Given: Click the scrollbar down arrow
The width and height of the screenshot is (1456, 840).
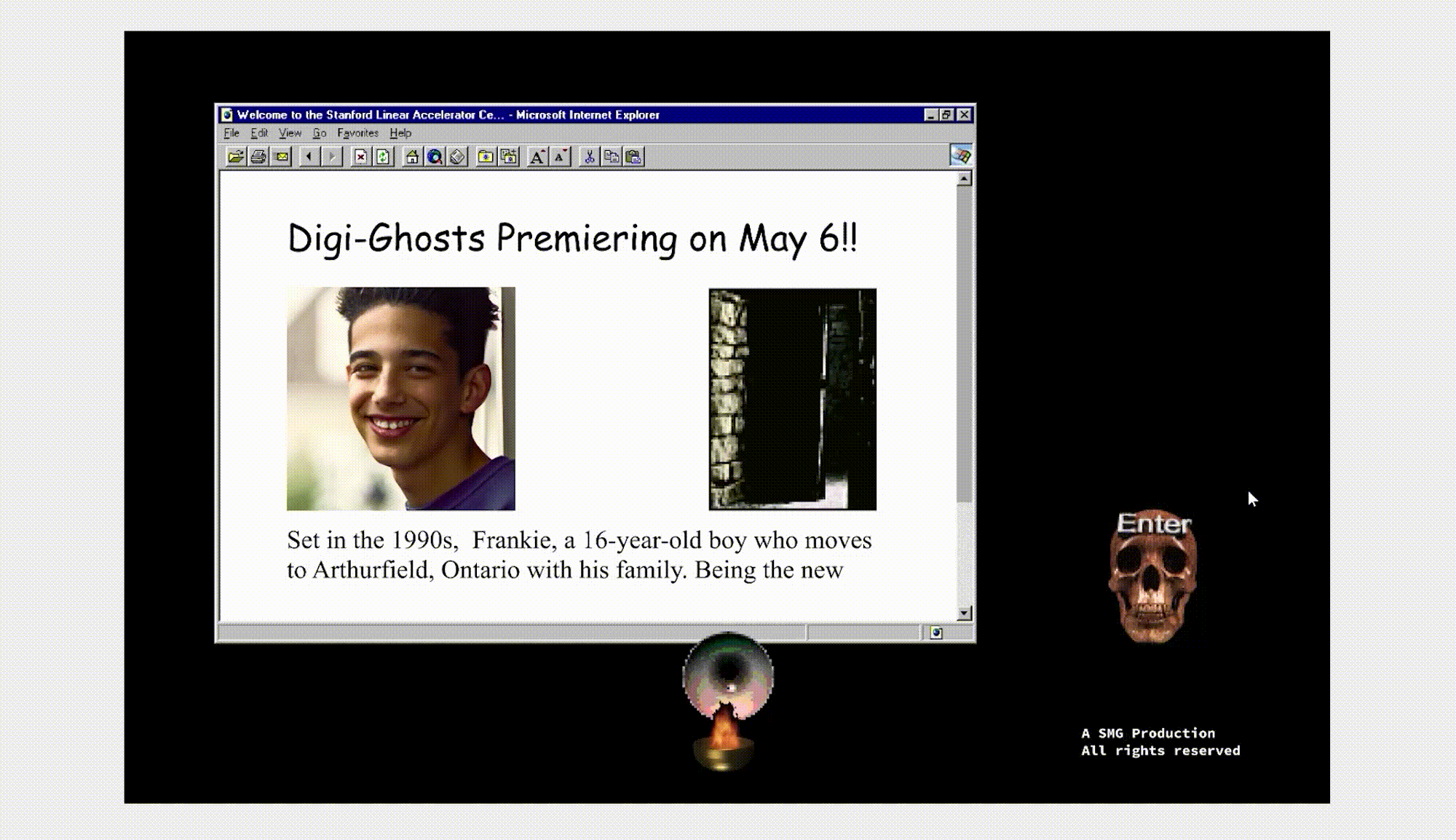Looking at the screenshot, I should 964,614.
